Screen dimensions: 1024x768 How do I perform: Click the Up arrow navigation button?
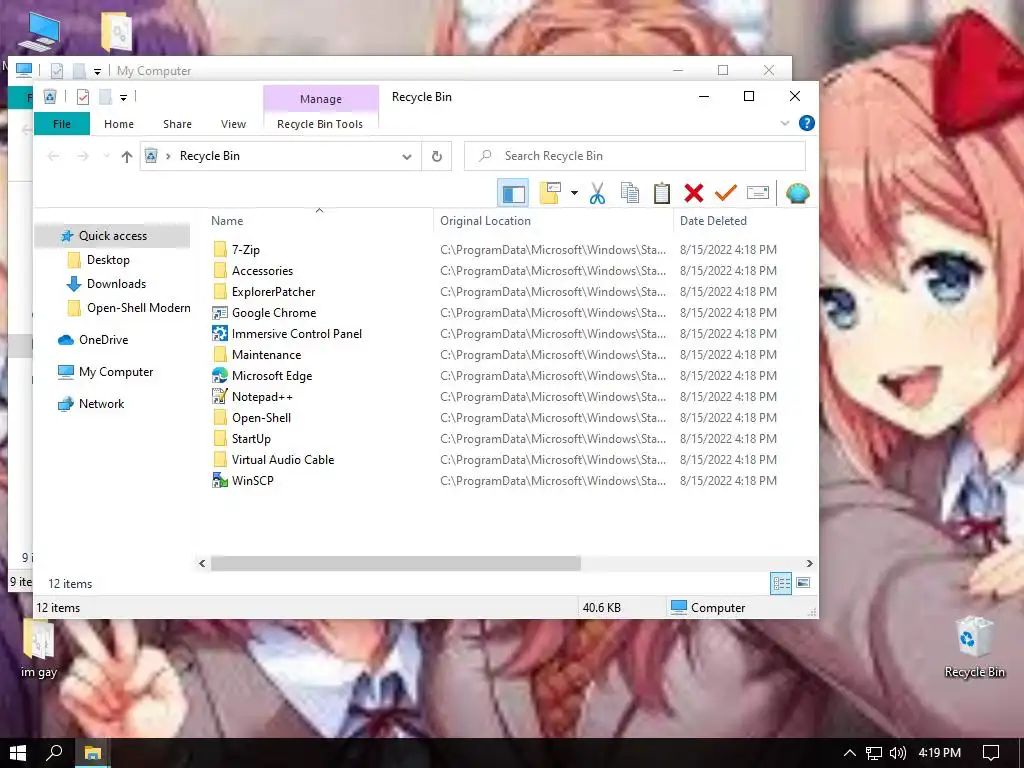pyautogui.click(x=127, y=156)
